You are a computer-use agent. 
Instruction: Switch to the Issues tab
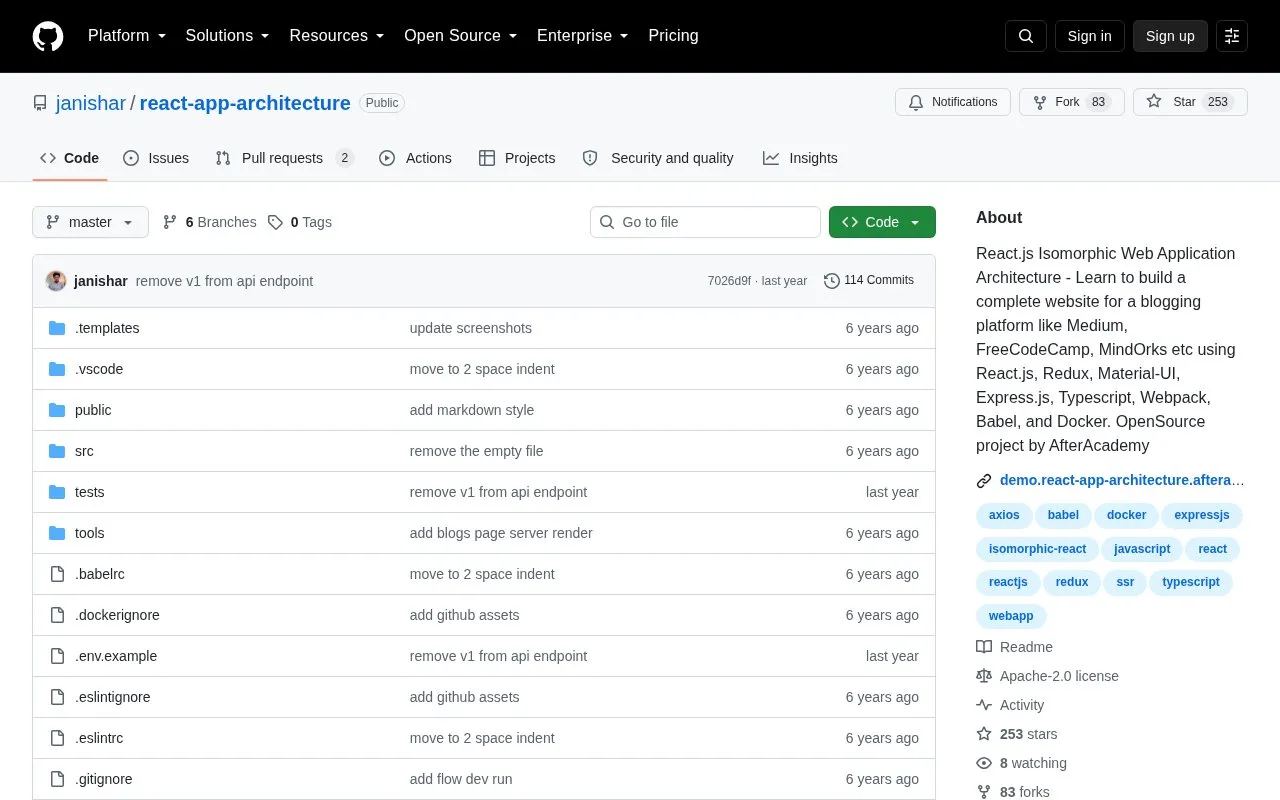point(156,158)
